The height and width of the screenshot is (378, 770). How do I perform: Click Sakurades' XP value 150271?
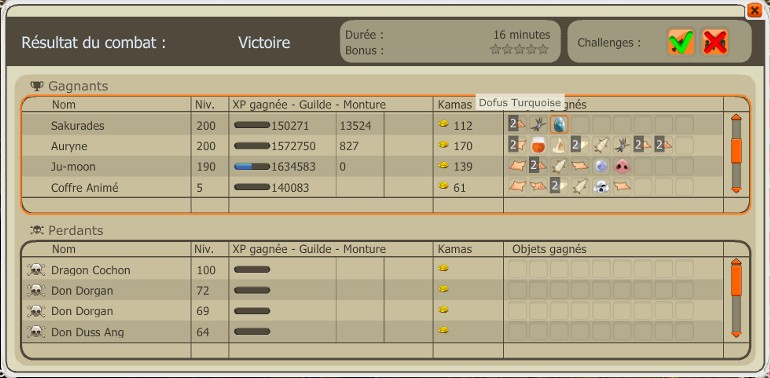[x=290, y=126]
